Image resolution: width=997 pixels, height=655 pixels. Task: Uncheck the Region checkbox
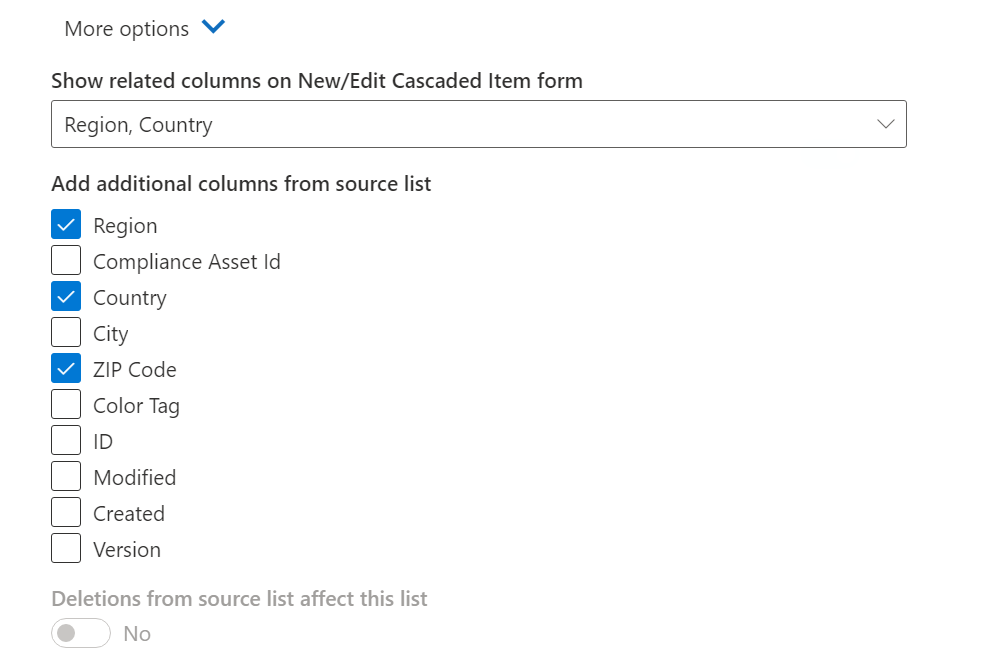click(66, 225)
